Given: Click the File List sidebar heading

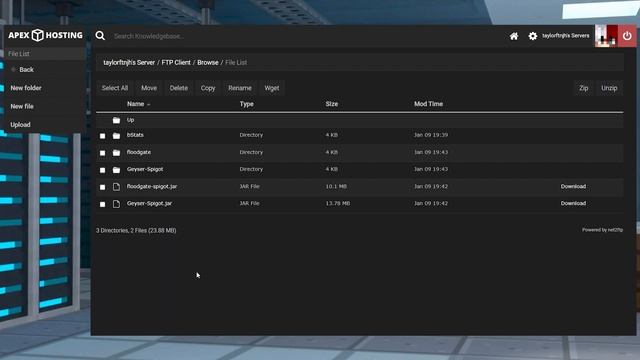Looking at the screenshot, I should [19, 54].
